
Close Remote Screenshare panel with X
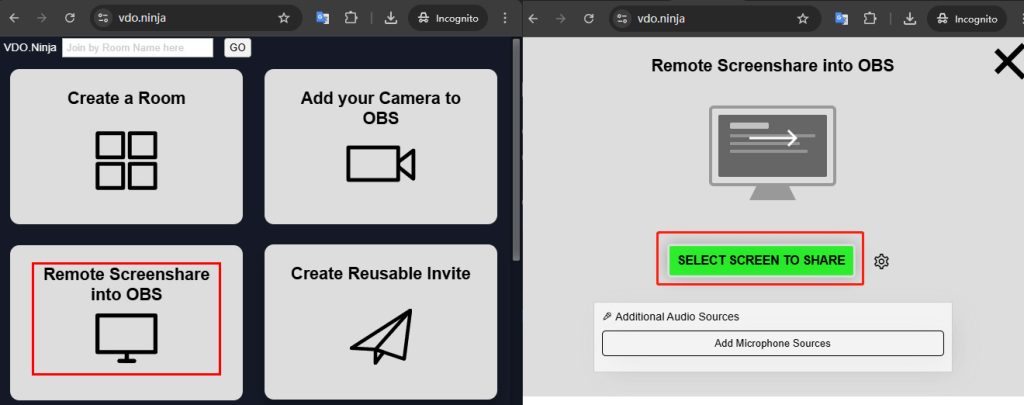click(x=1008, y=62)
